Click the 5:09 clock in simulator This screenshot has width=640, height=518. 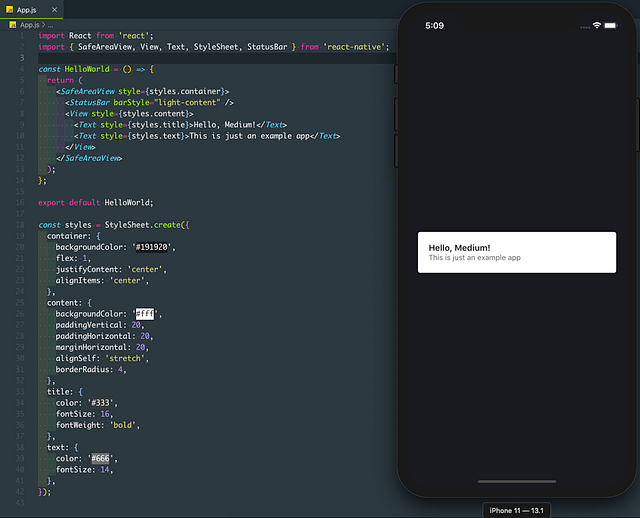coord(434,26)
